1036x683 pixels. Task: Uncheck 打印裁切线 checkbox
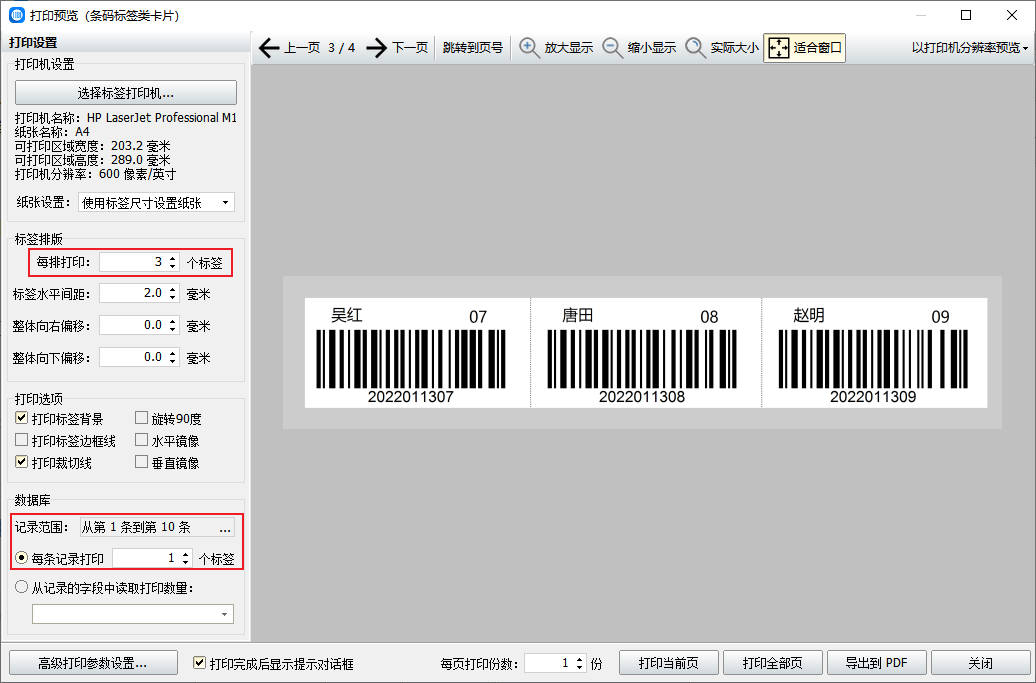[x=22, y=462]
